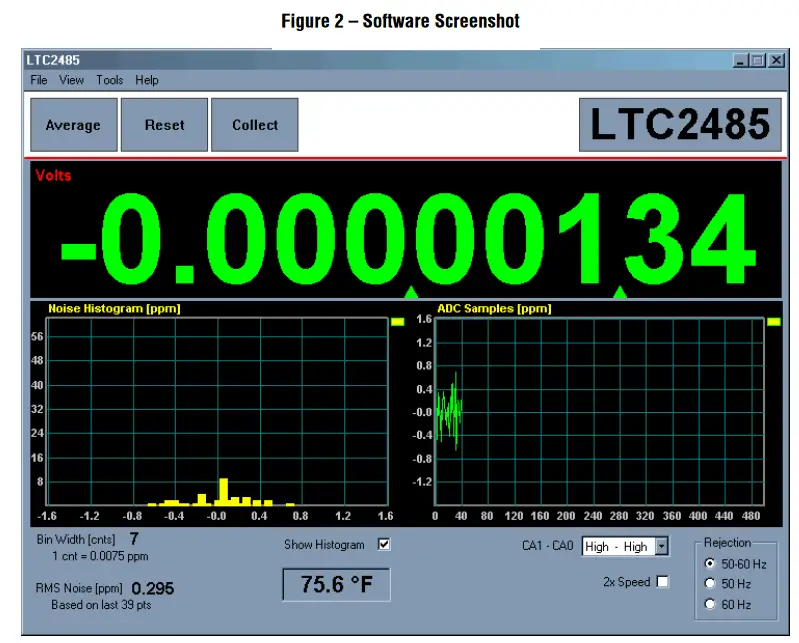Image resolution: width=799 pixels, height=643 pixels.
Task: Click the green voltage reading -0.0000134
Action: click(x=408, y=238)
